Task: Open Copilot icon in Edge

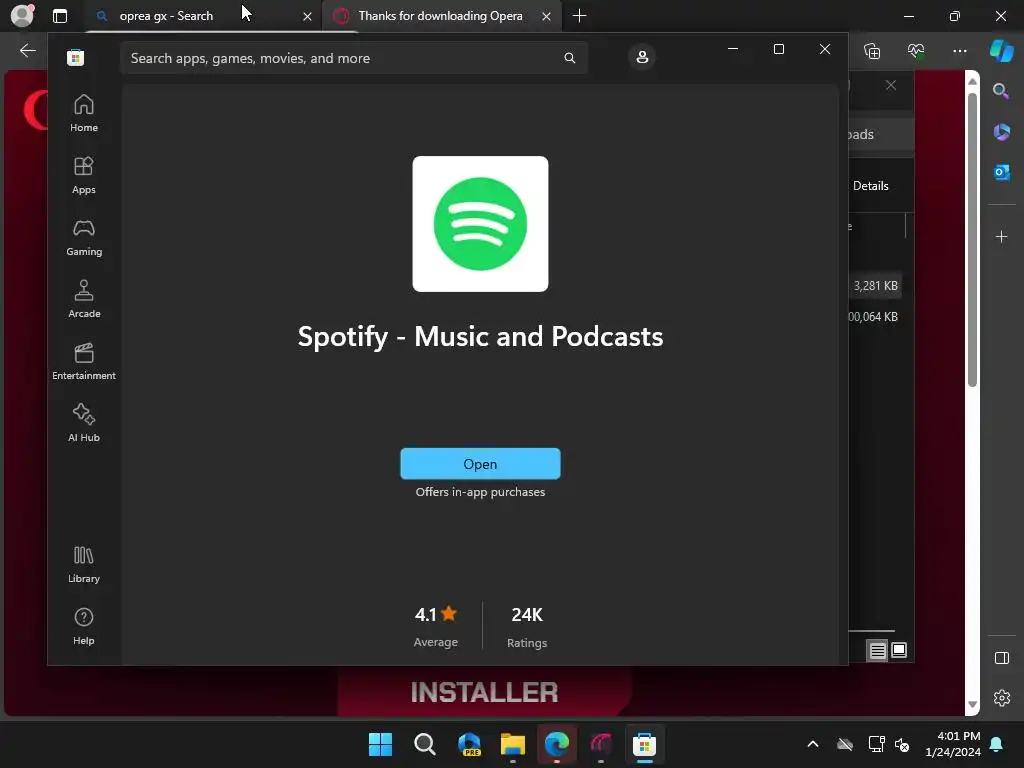Action: [1002, 51]
